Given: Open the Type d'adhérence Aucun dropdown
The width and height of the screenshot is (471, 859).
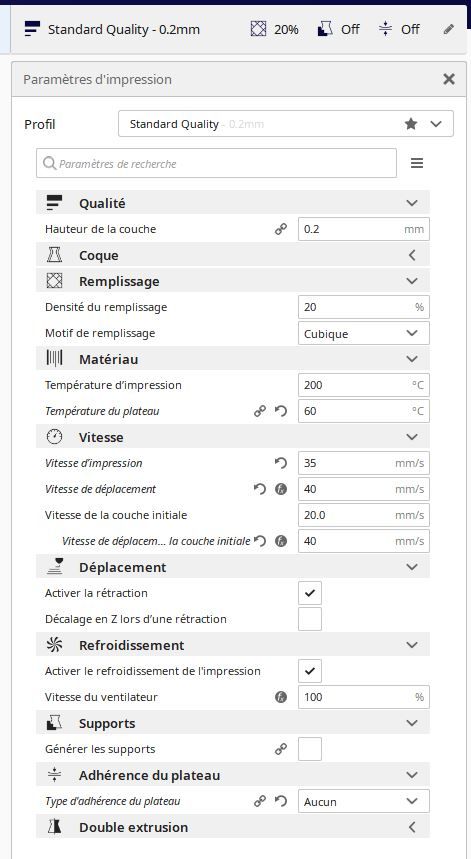Looking at the screenshot, I should (x=364, y=801).
